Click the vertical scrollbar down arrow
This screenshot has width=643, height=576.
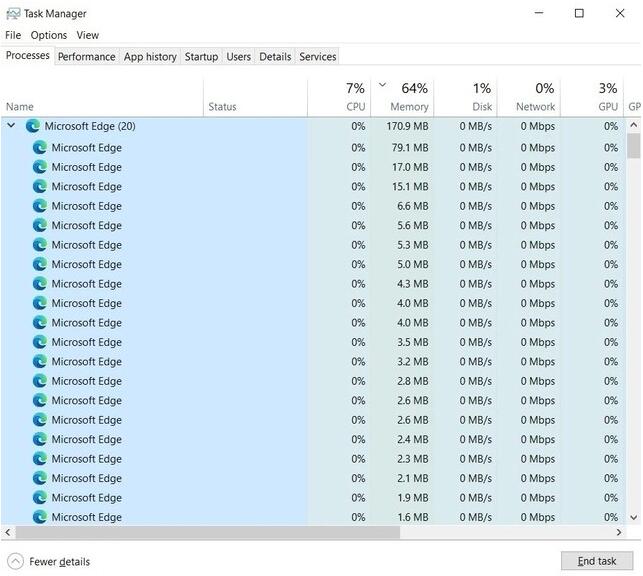tap(634, 518)
